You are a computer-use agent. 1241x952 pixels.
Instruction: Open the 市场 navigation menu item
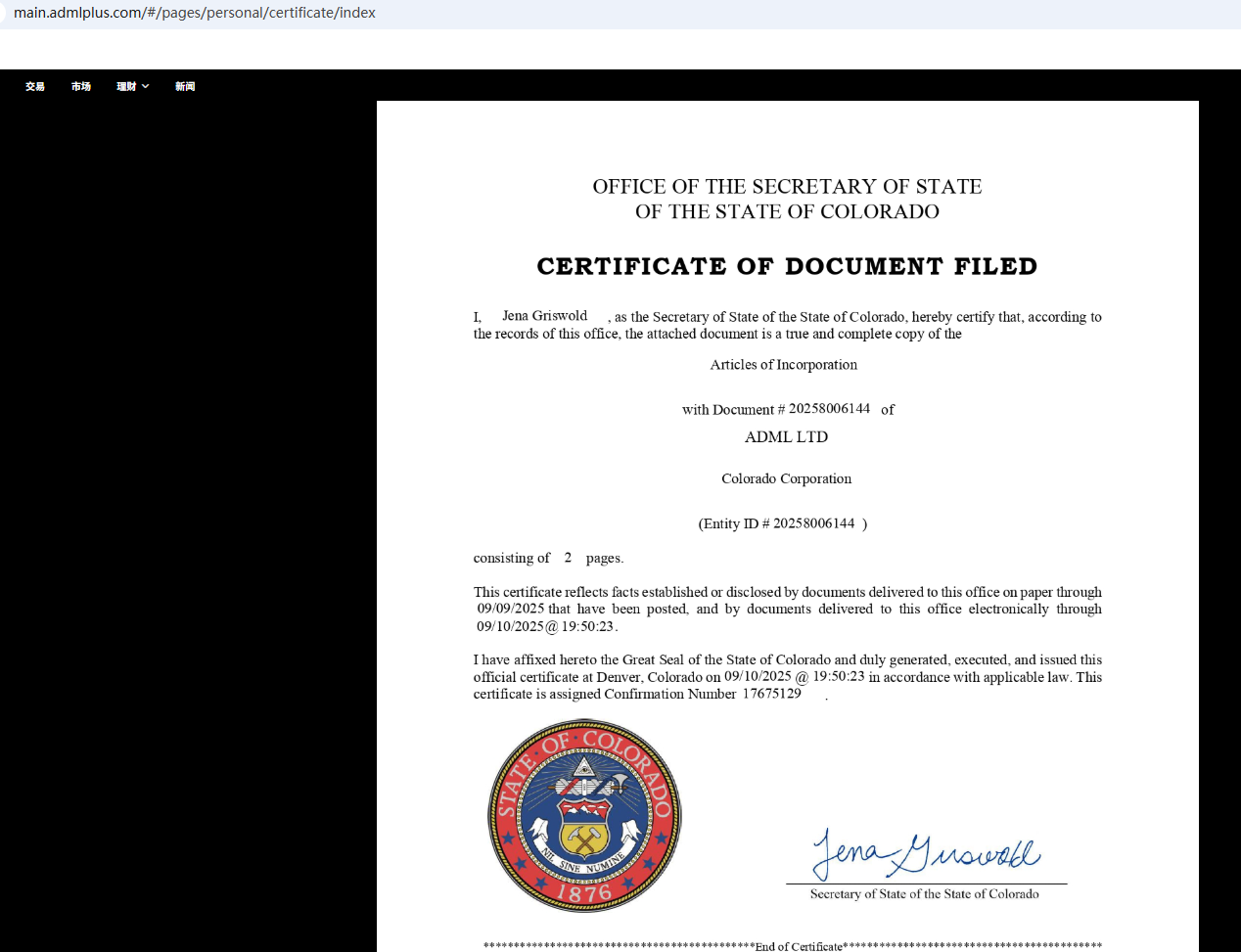pos(81,86)
